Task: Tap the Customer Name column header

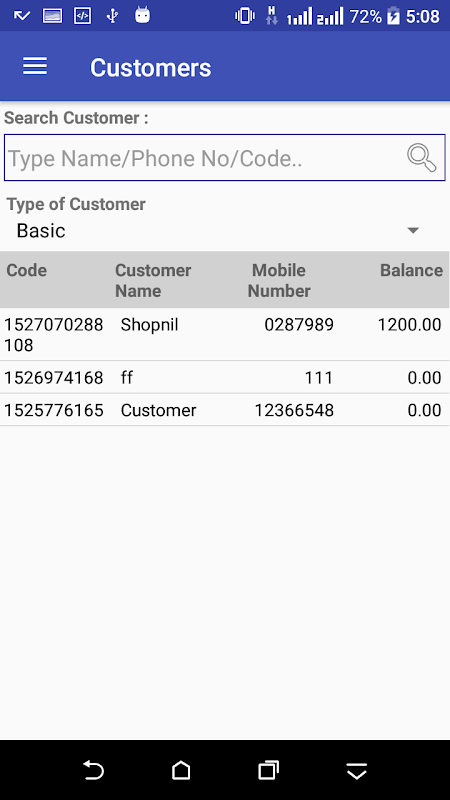Action: [x=153, y=280]
